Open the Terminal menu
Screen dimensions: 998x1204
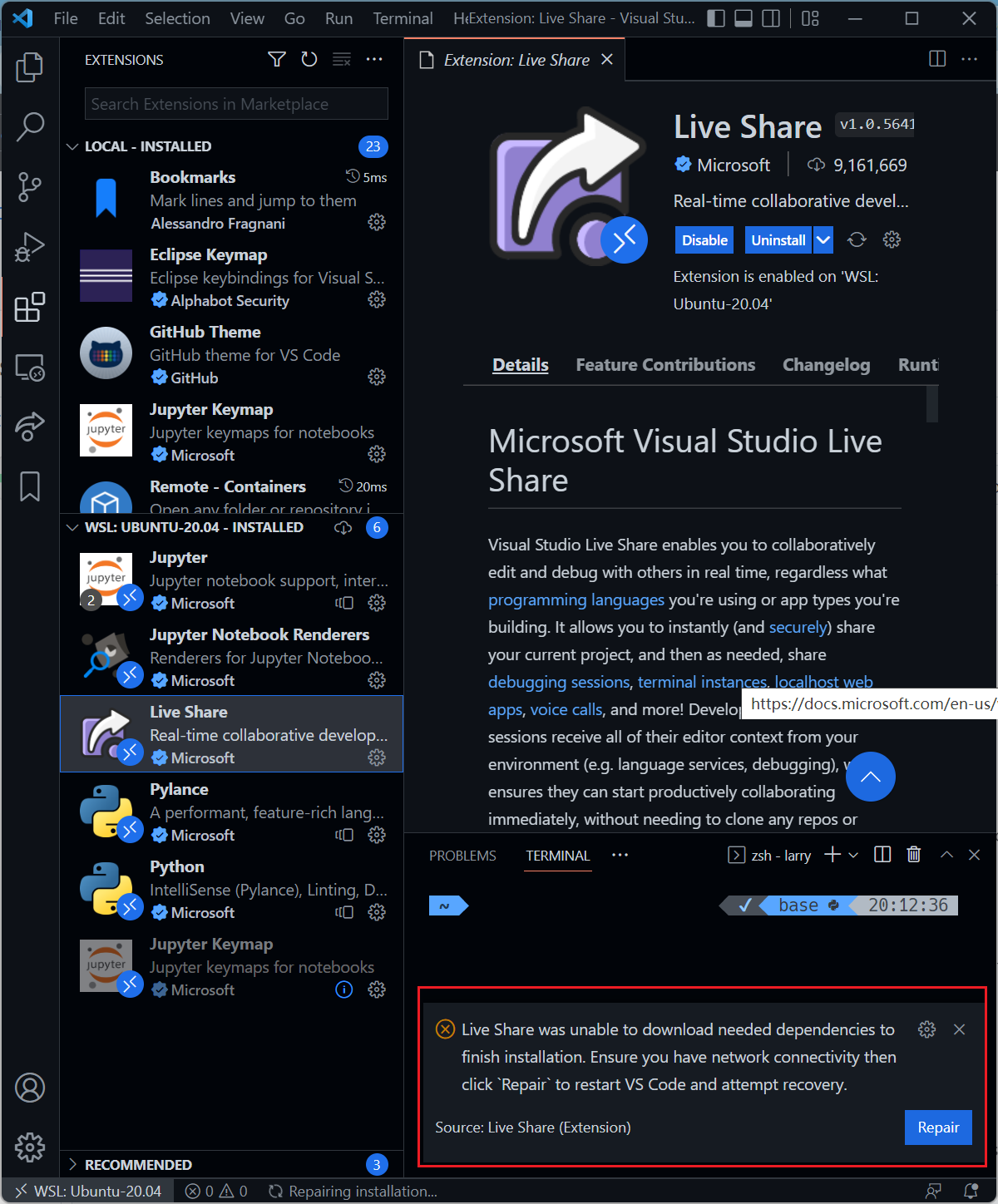pos(403,17)
